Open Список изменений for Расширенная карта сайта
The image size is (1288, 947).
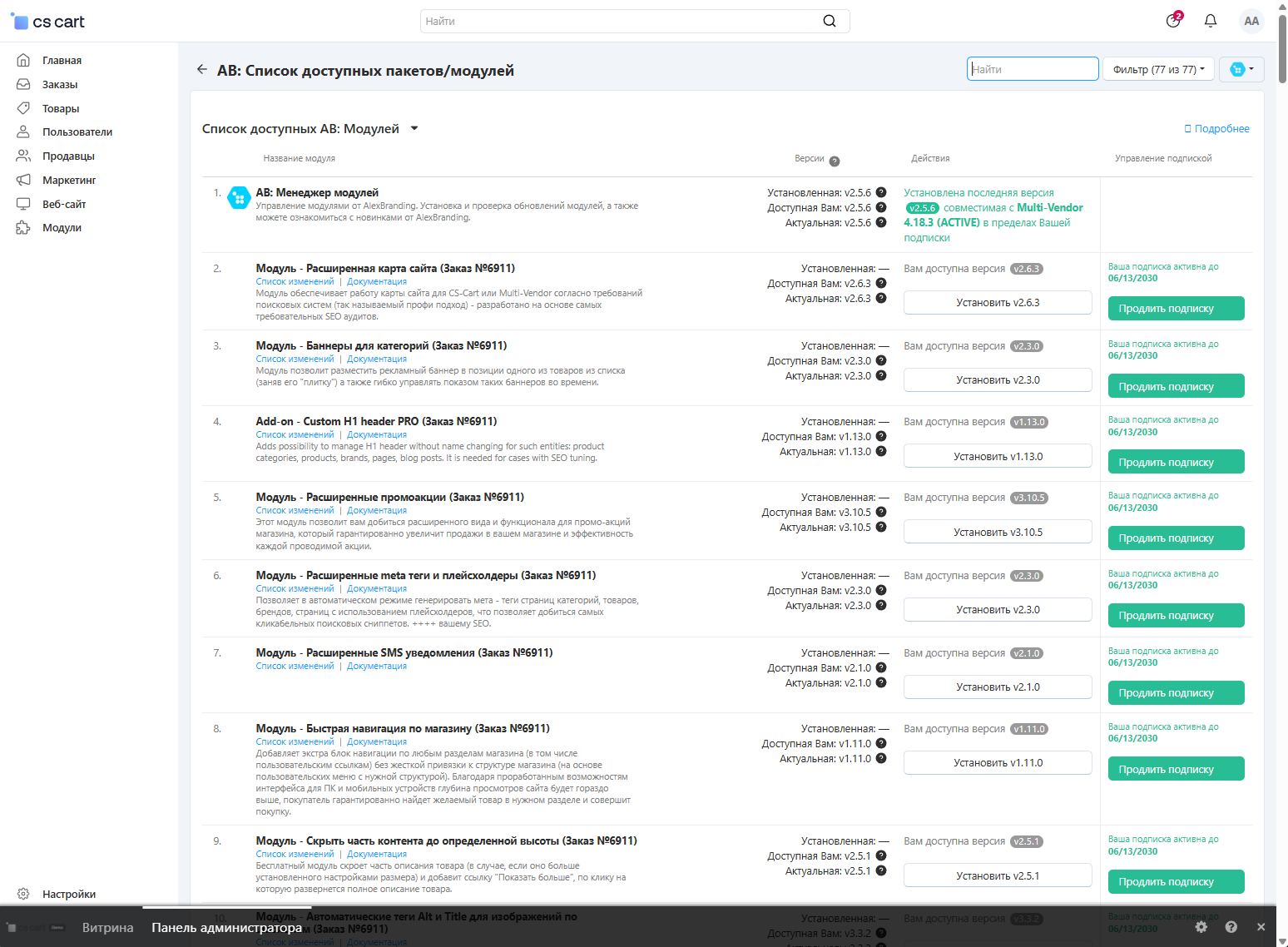point(295,281)
